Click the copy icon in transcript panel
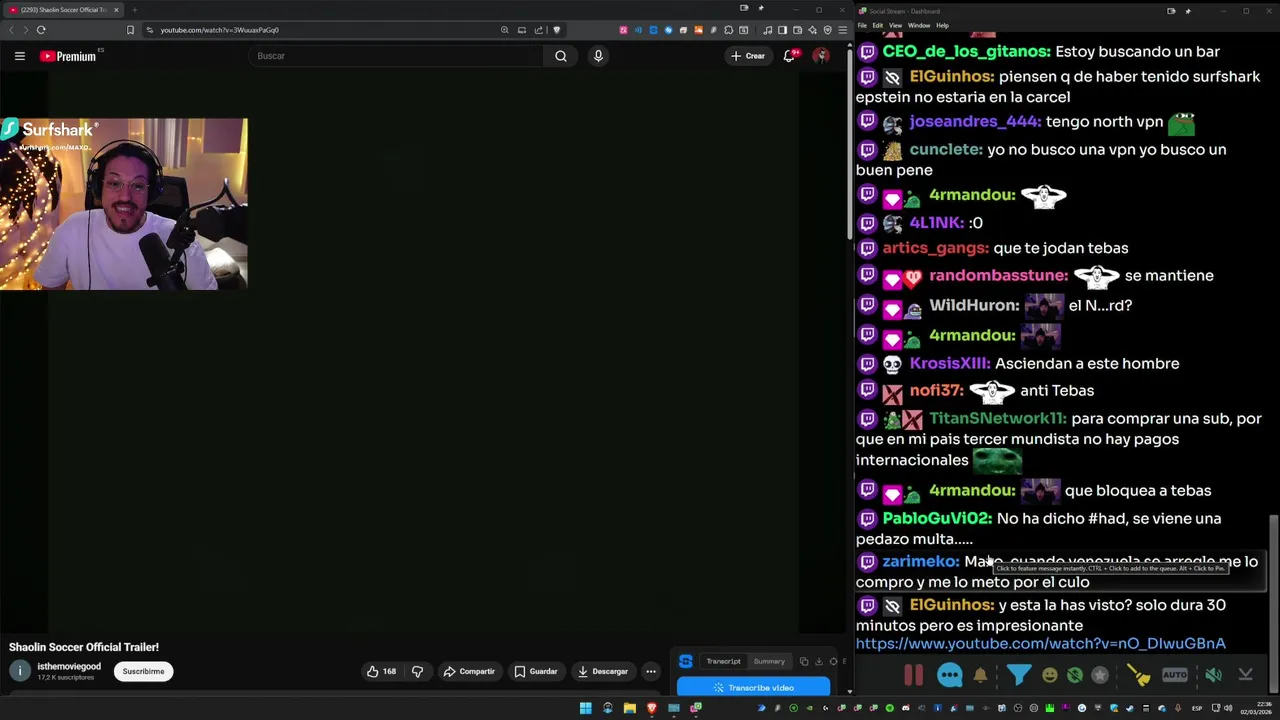1280x720 pixels. pyautogui.click(x=804, y=661)
